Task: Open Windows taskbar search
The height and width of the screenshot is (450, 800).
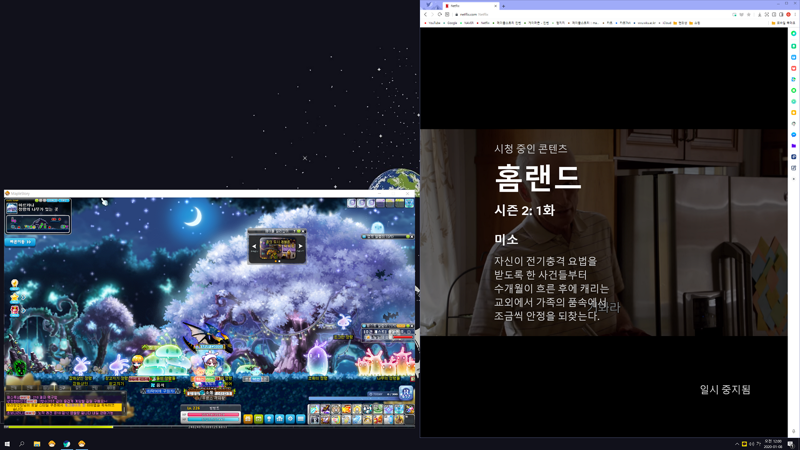Action: [x=21, y=444]
